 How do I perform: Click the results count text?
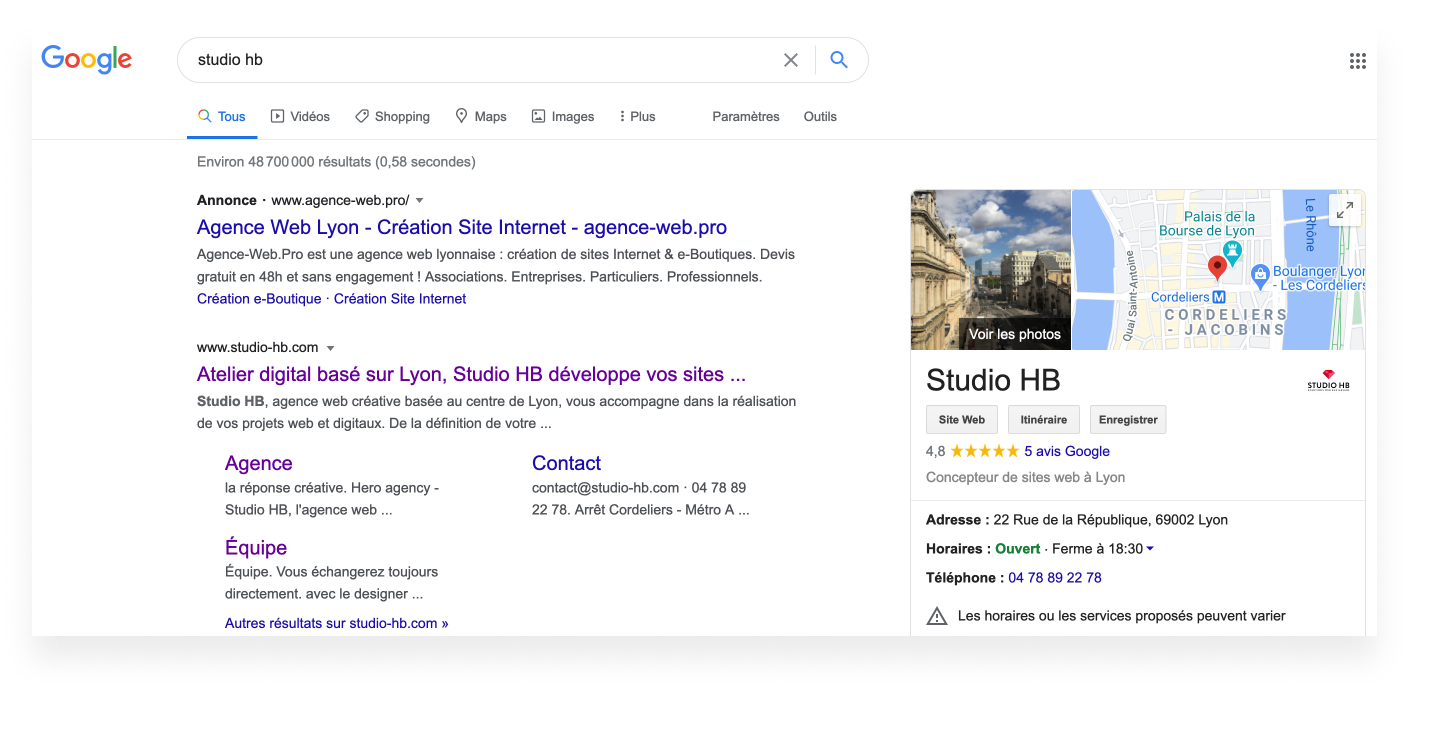336,162
